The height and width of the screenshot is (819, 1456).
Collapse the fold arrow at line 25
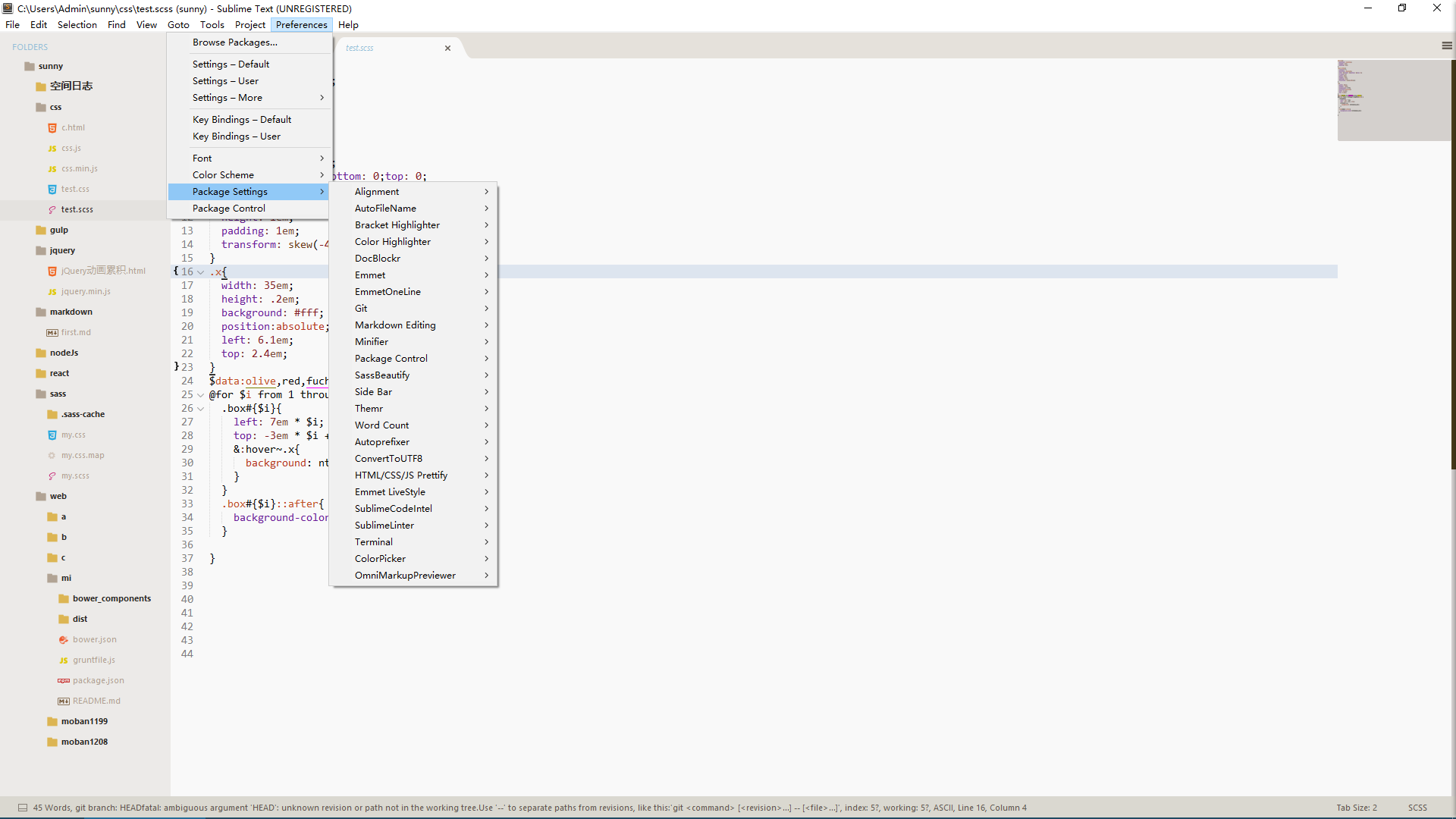(x=201, y=395)
